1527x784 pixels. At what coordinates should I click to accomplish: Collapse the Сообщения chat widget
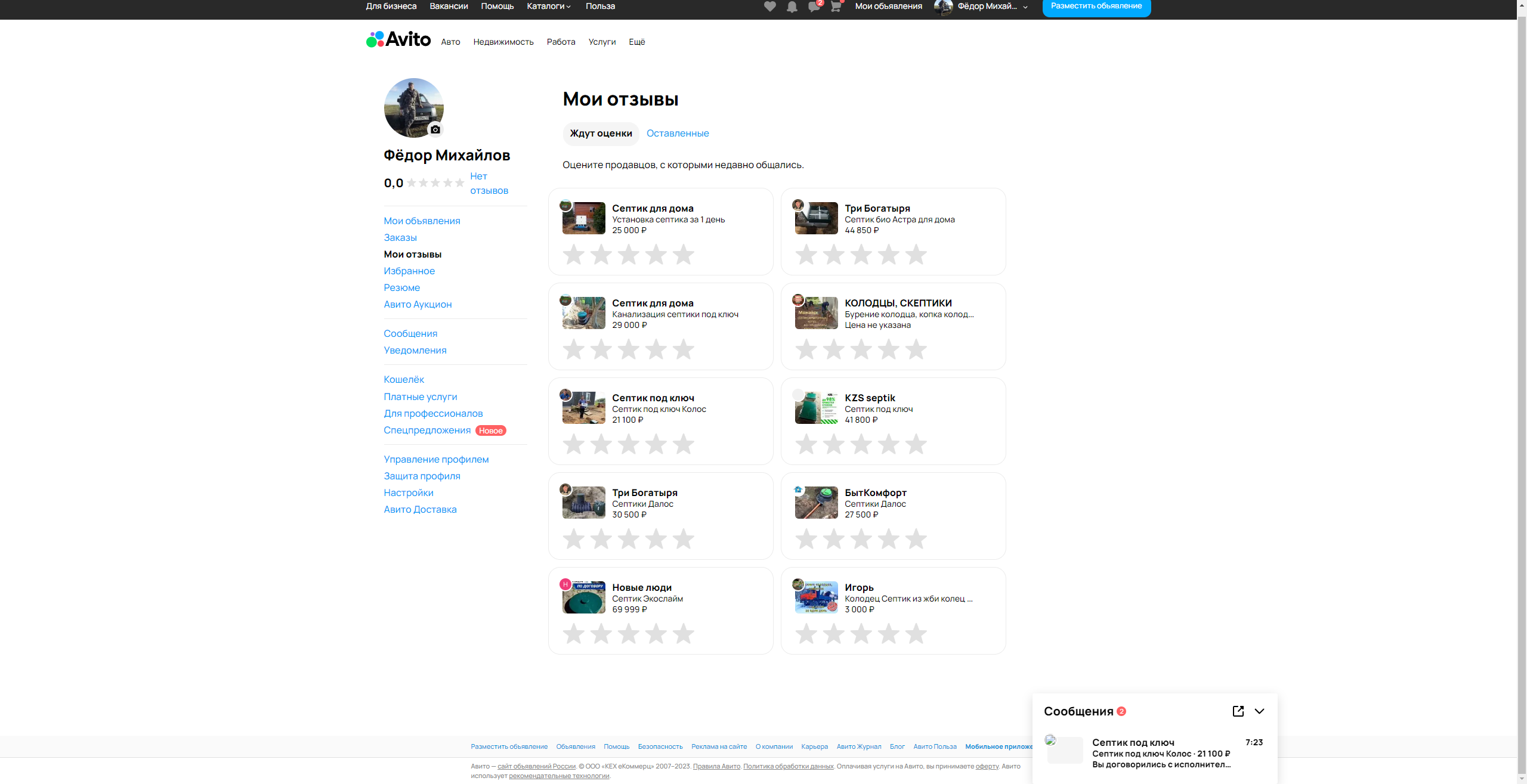[x=1259, y=711]
